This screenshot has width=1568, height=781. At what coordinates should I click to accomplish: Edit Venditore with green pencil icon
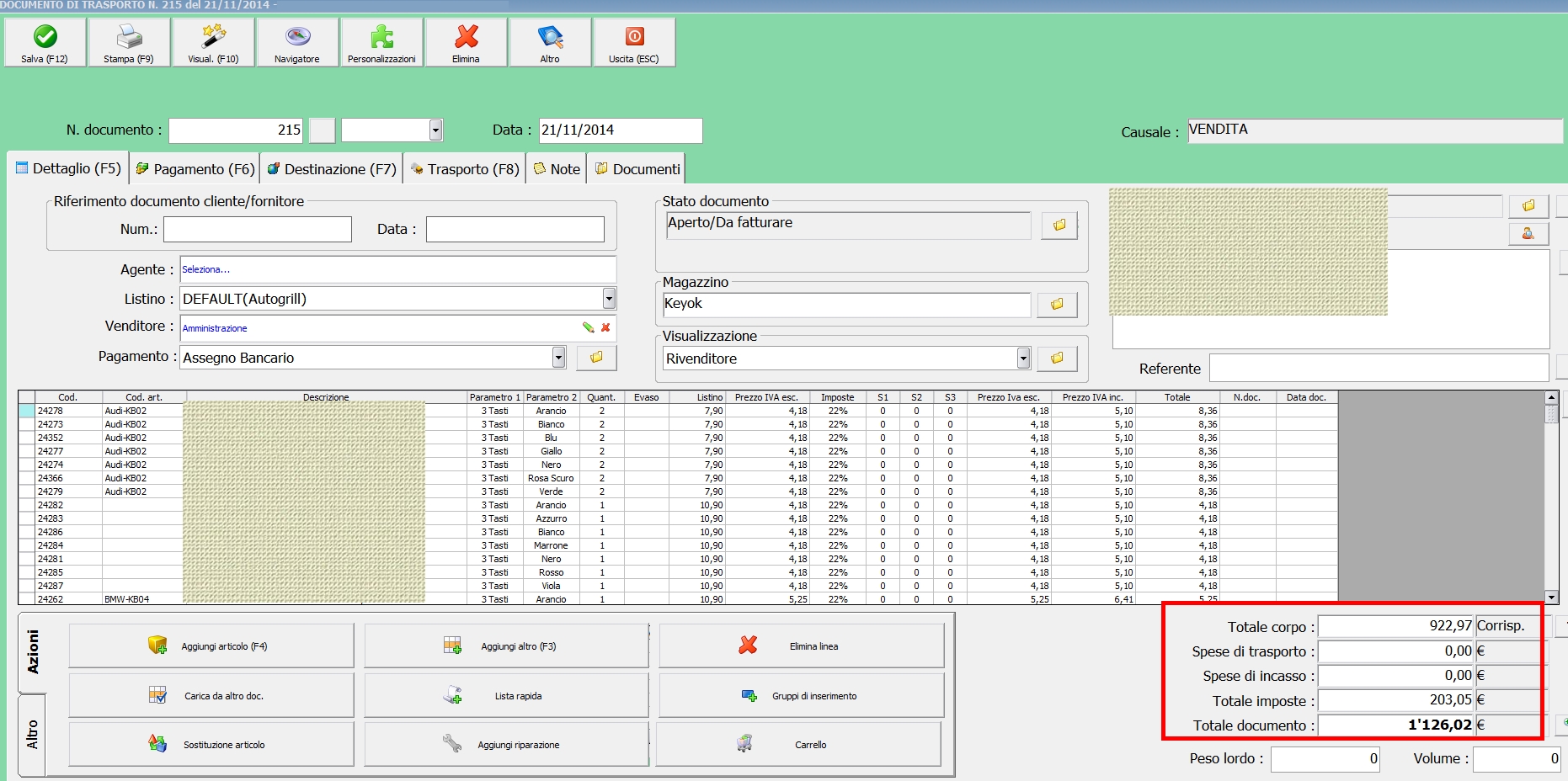[588, 327]
